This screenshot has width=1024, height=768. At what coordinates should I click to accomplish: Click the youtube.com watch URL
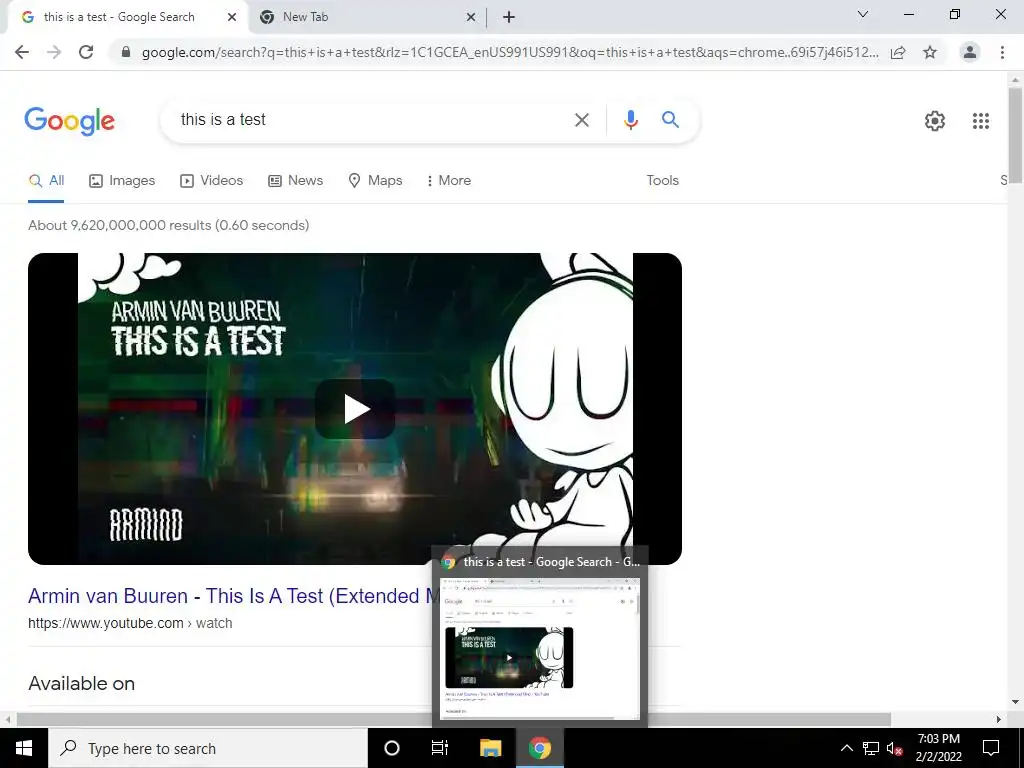(x=130, y=624)
